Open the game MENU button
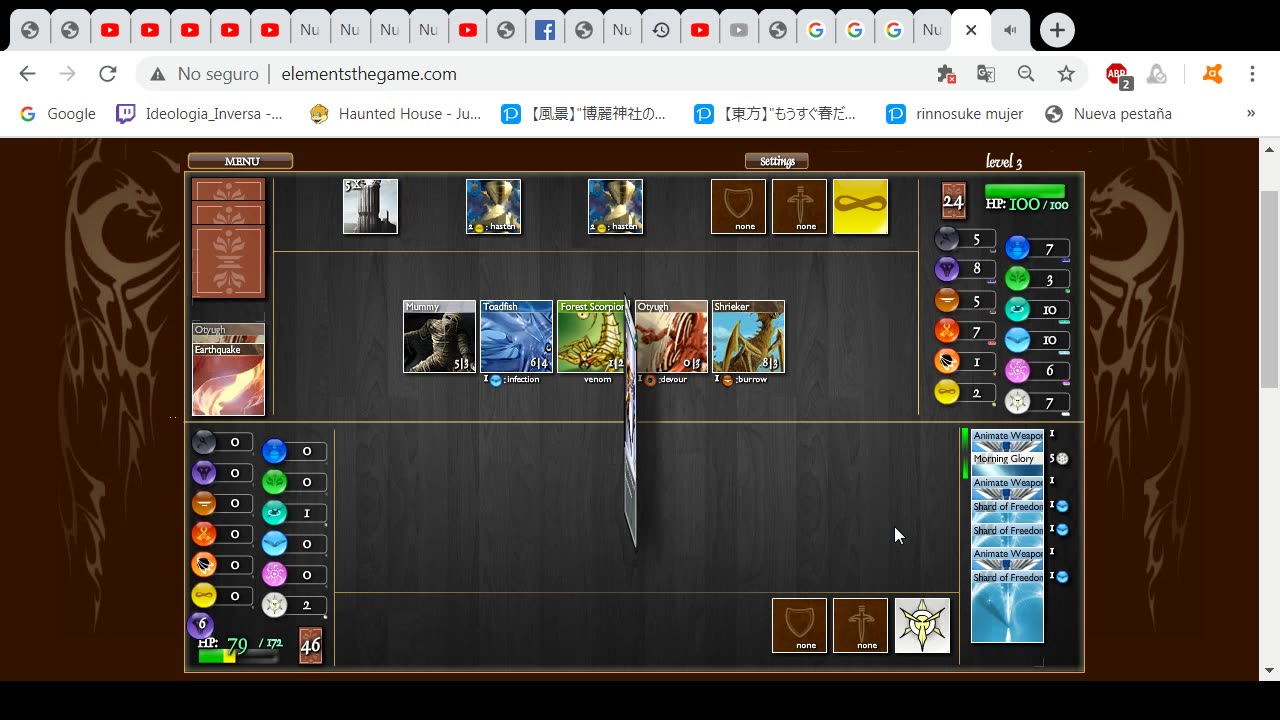This screenshot has width=1280, height=720. click(x=240, y=161)
